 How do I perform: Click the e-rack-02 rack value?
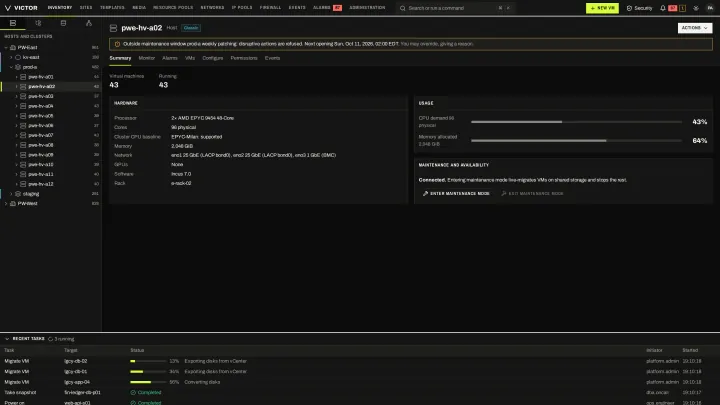pyautogui.click(x=181, y=183)
